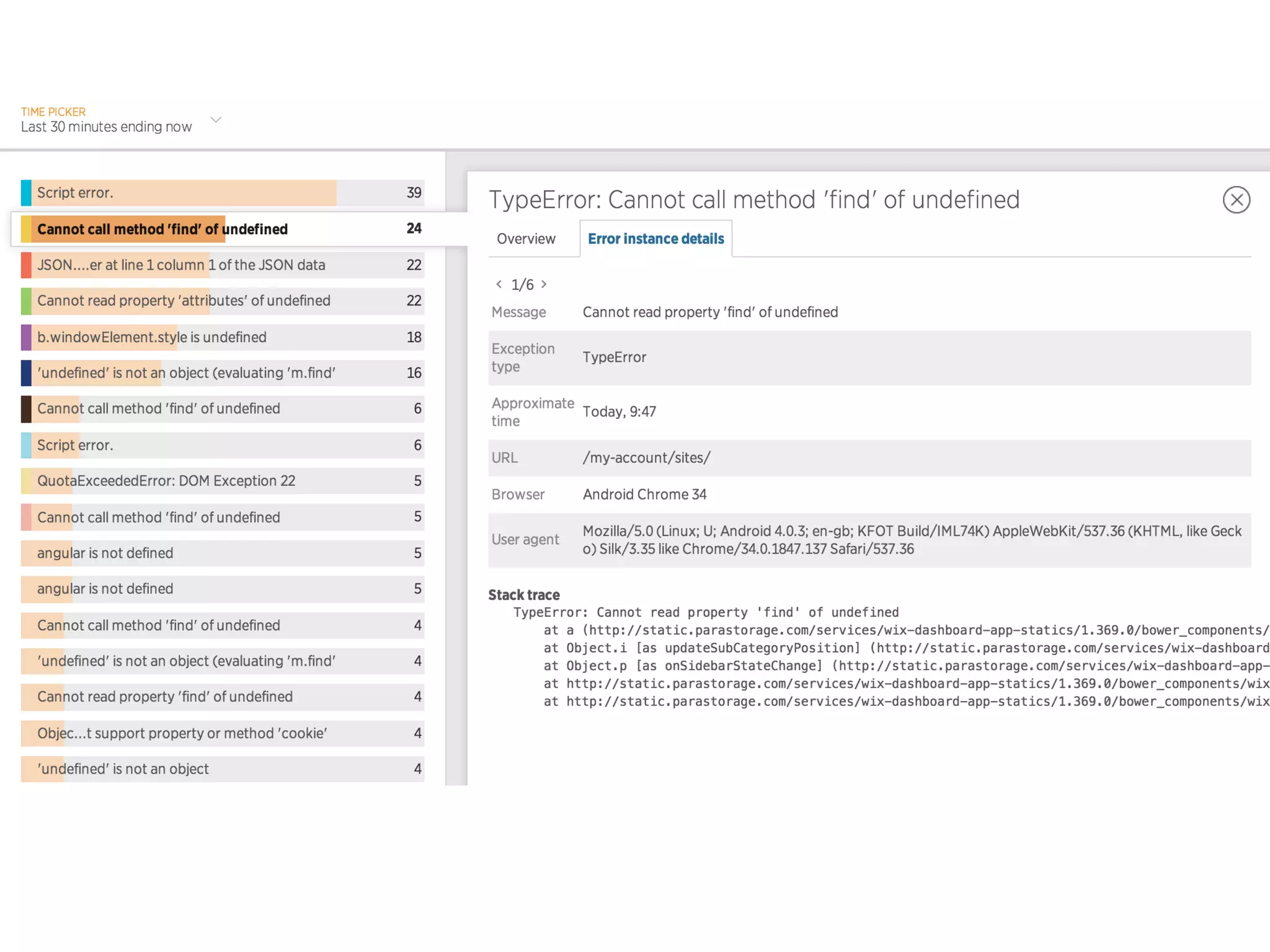
Task: Go to next error instance arrow
Action: click(x=544, y=284)
